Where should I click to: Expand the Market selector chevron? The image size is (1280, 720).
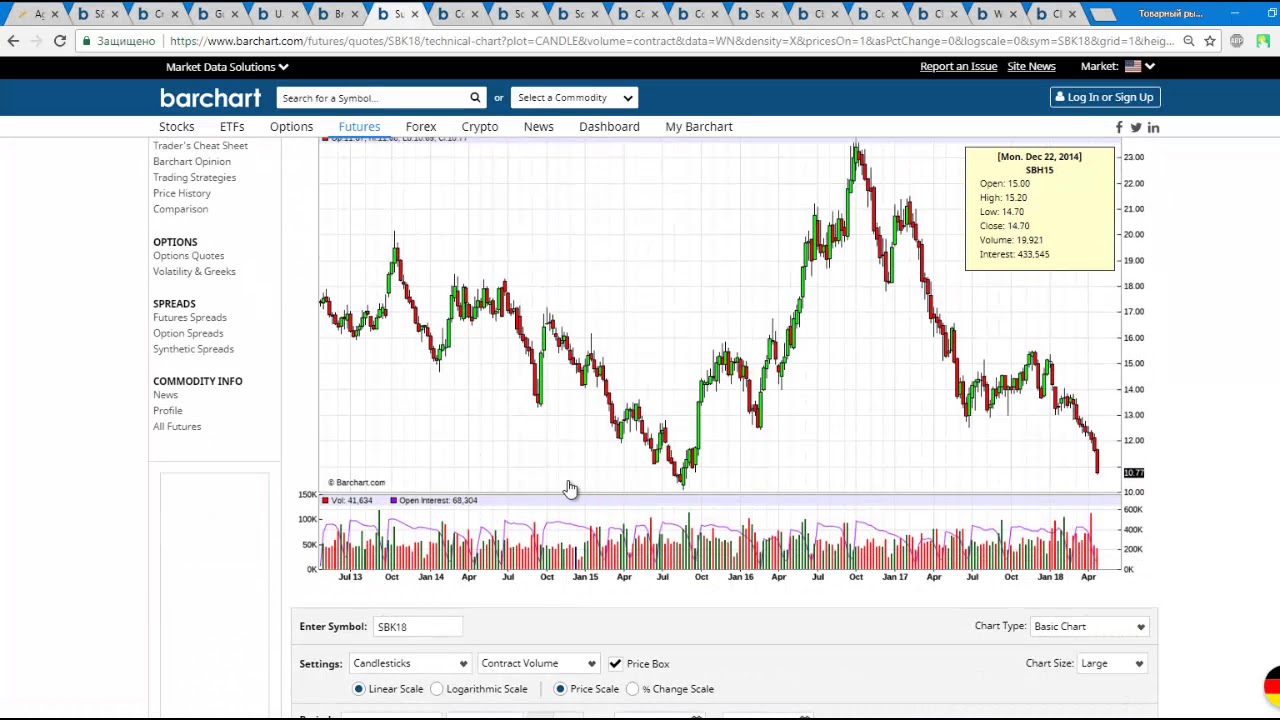[x=1150, y=66]
